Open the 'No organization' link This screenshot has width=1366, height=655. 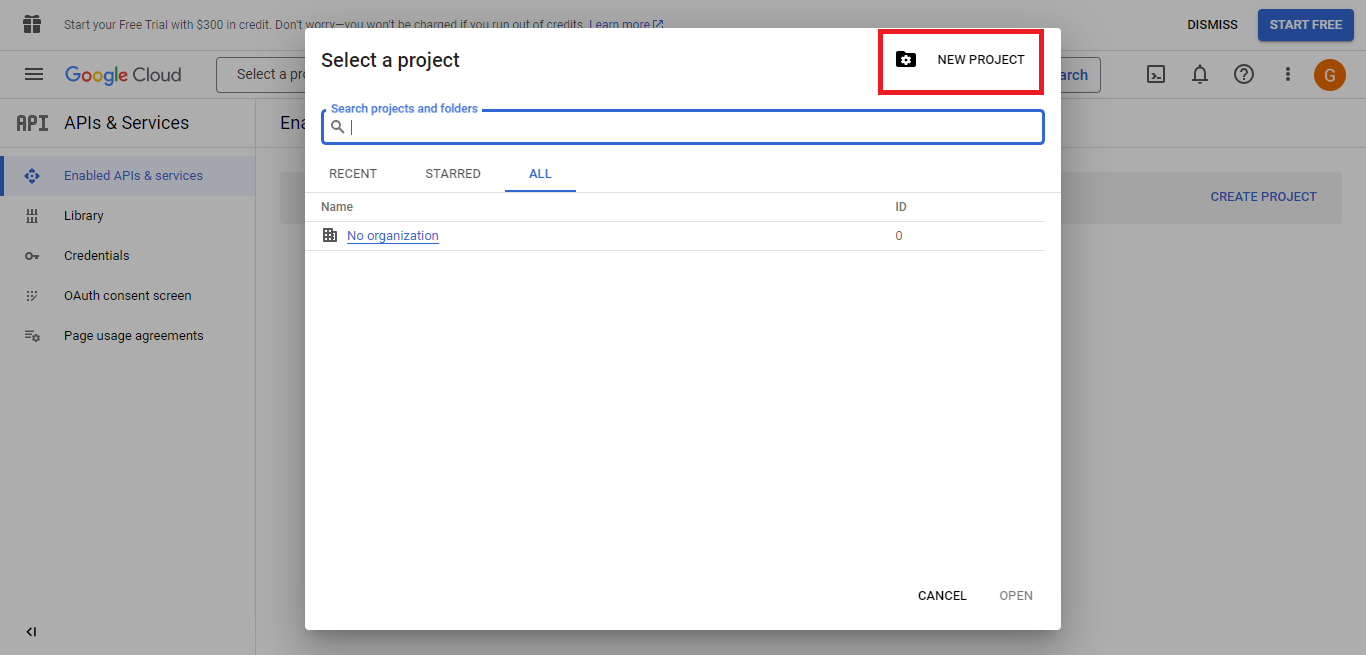pos(393,236)
